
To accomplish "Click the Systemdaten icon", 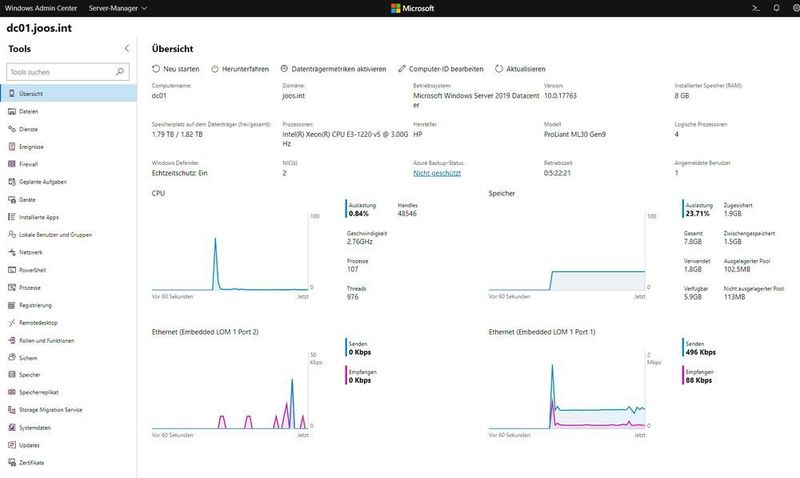I will pos(12,427).
